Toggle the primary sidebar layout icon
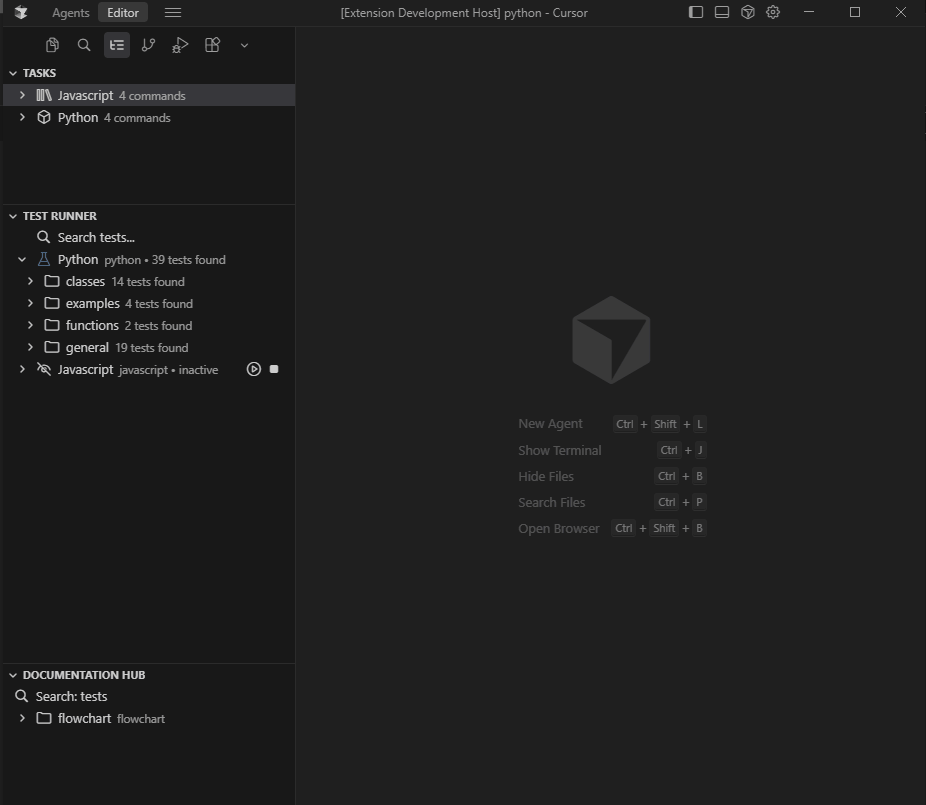The height and width of the screenshot is (805, 926). click(x=696, y=12)
